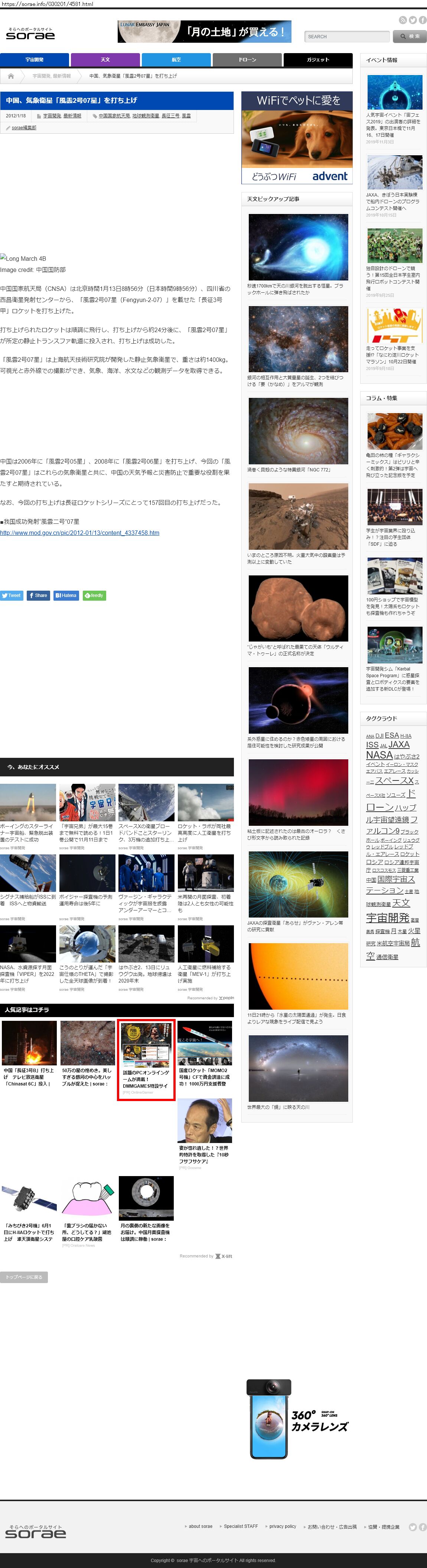The width and height of the screenshot is (427, 1568).
Task: Open the ガジェット navigation tab
Action: point(317,60)
